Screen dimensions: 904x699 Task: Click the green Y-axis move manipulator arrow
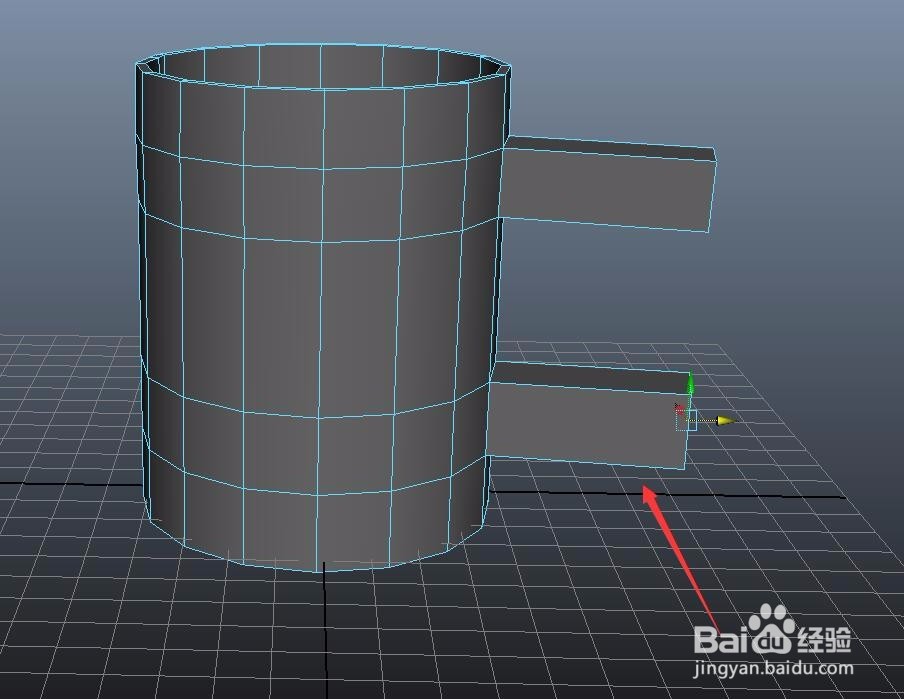(690, 383)
